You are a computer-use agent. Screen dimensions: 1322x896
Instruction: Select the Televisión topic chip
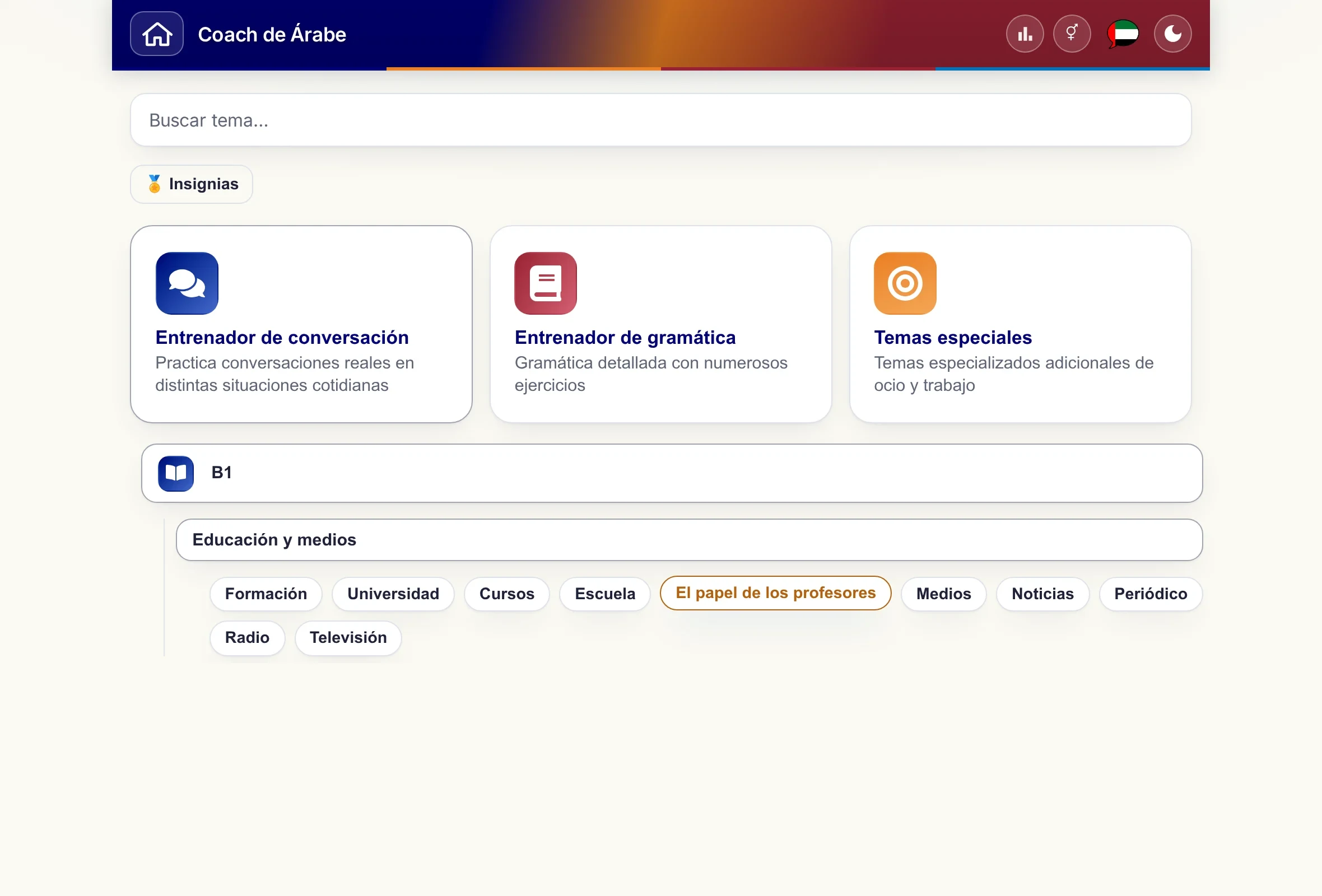point(348,637)
